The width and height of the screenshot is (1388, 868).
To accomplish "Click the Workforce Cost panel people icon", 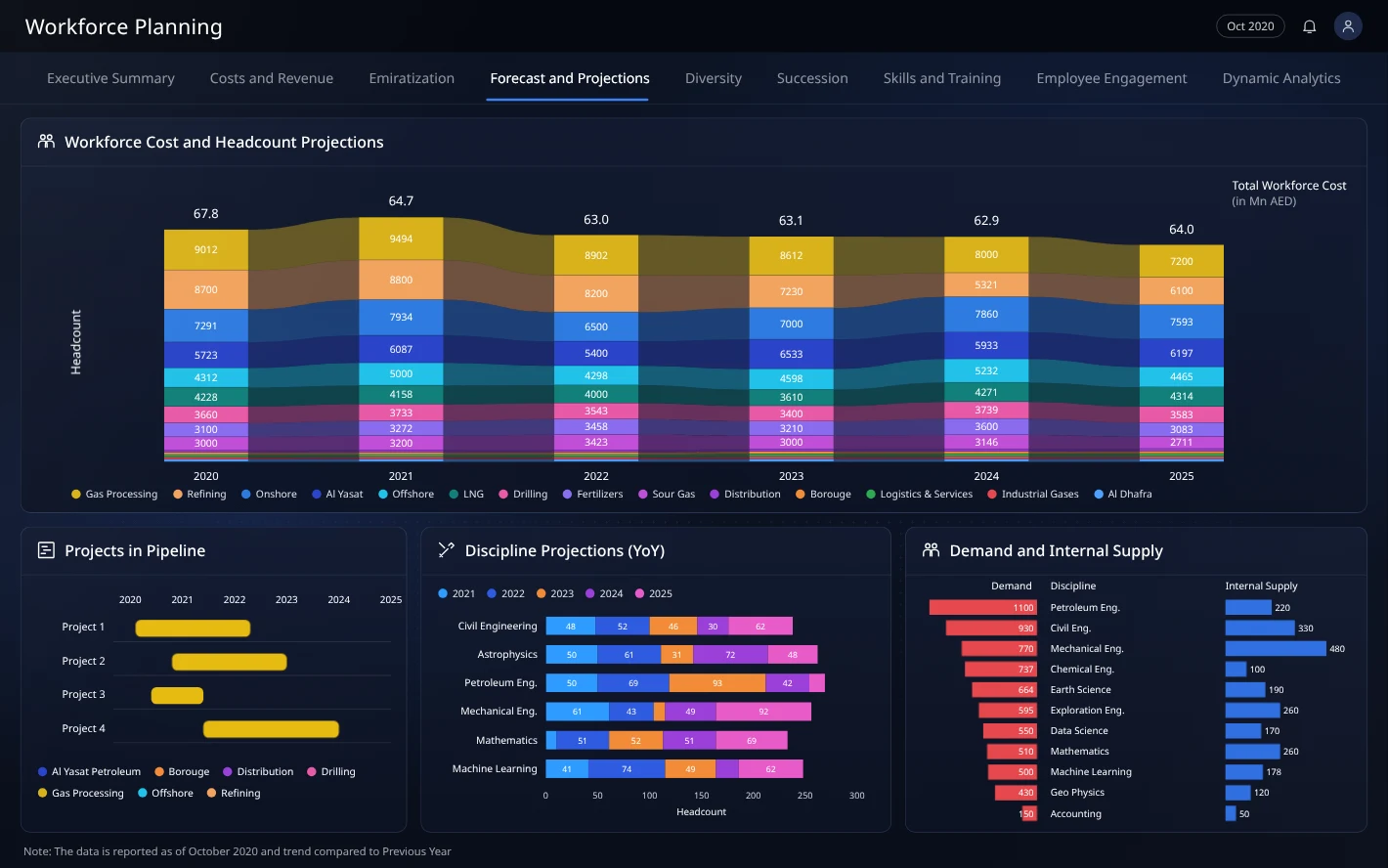I will [x=46, y=141].
